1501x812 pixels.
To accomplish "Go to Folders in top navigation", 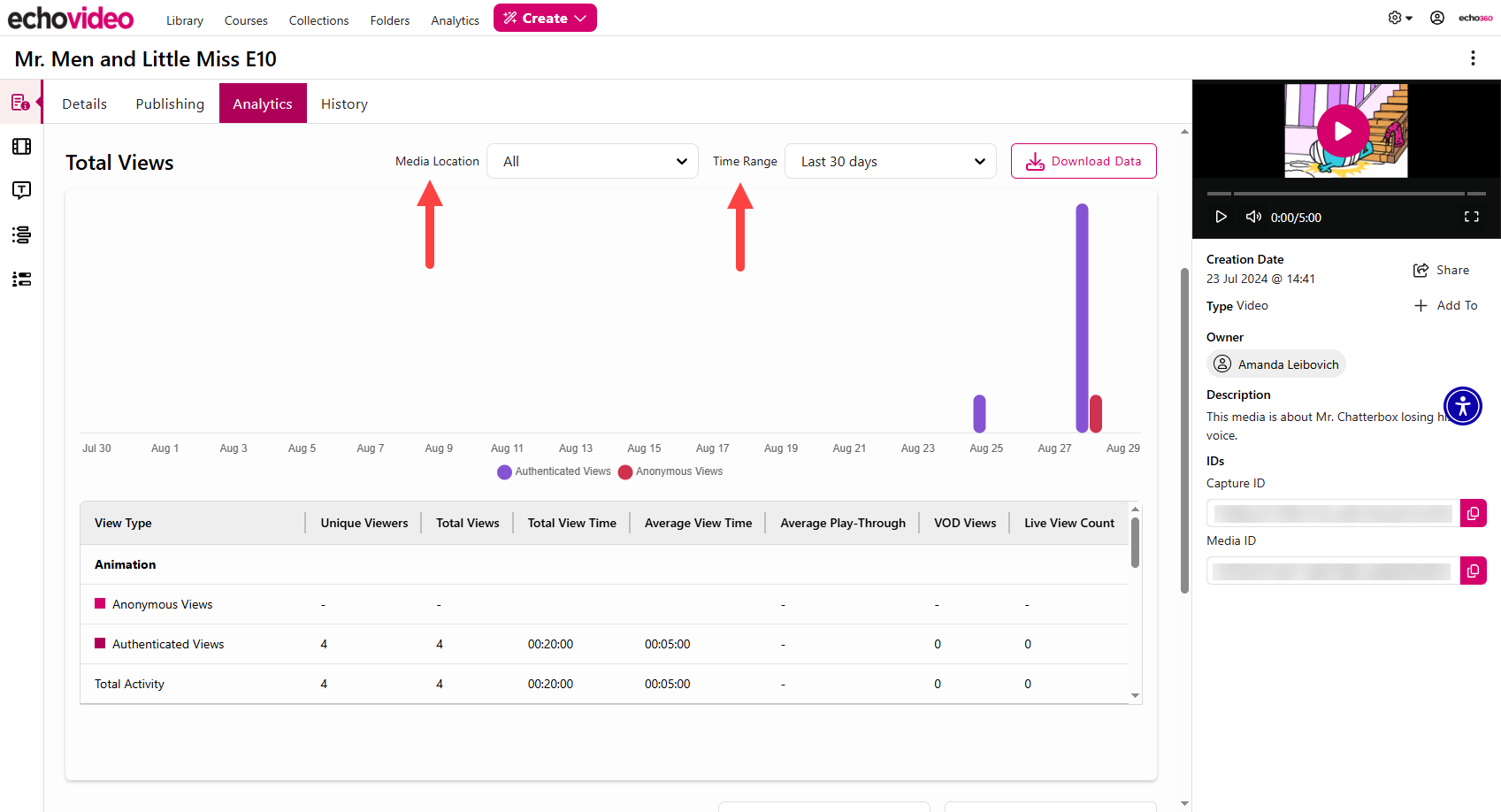I will click(x=390, y=20).
